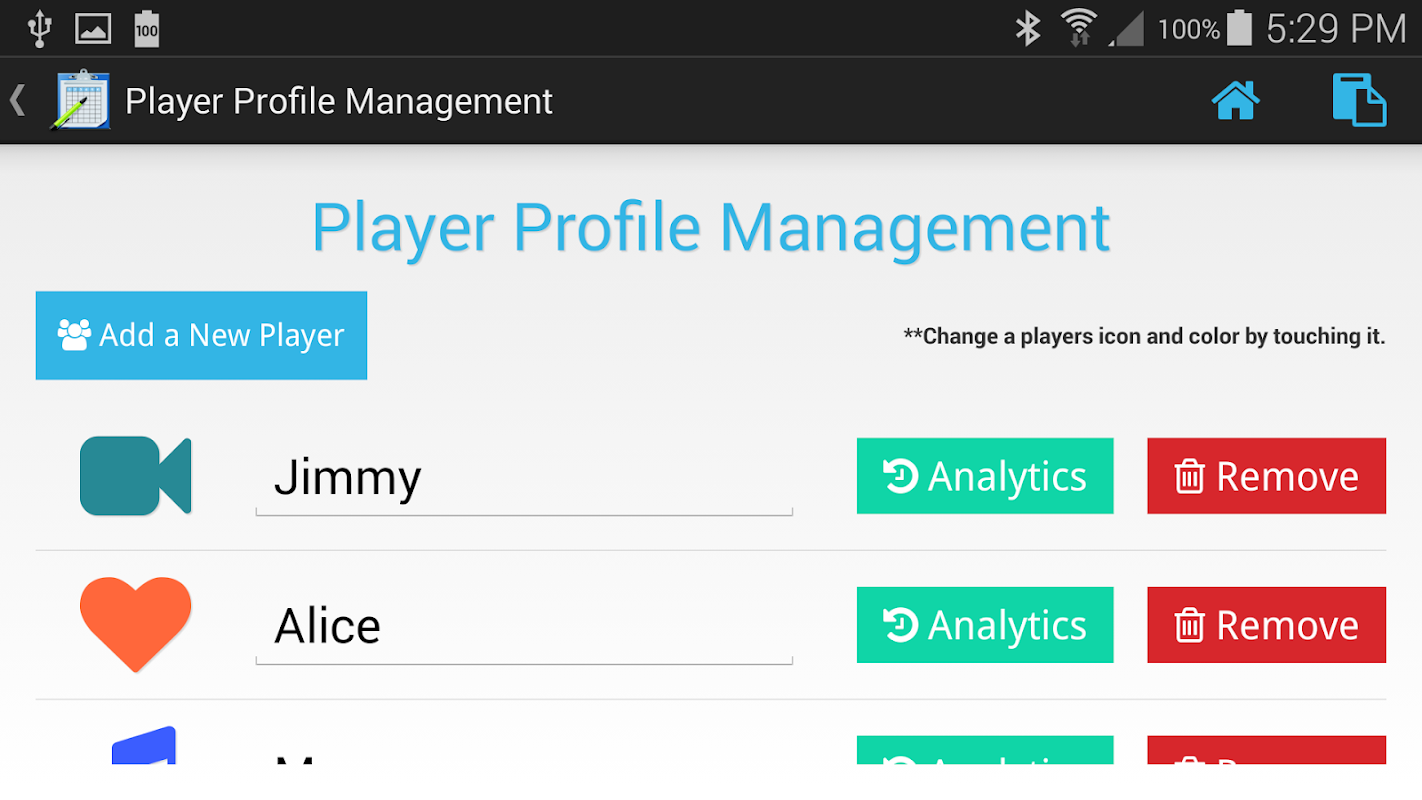The height and width of the screenshot is (800, 1422).
Task: Remove player Alice
Action: [x=1266, y=625]
